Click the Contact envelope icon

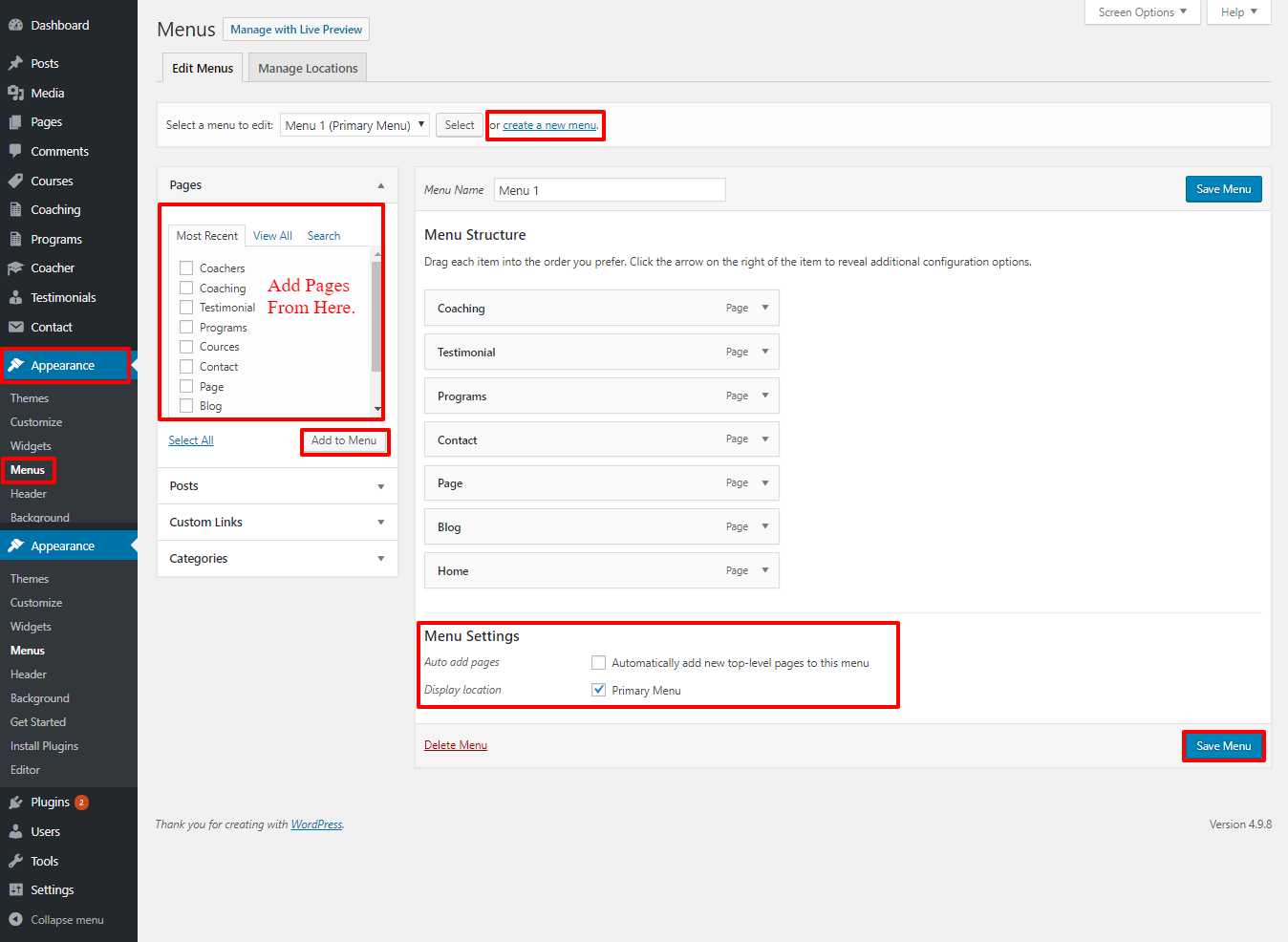click(15, 327)
